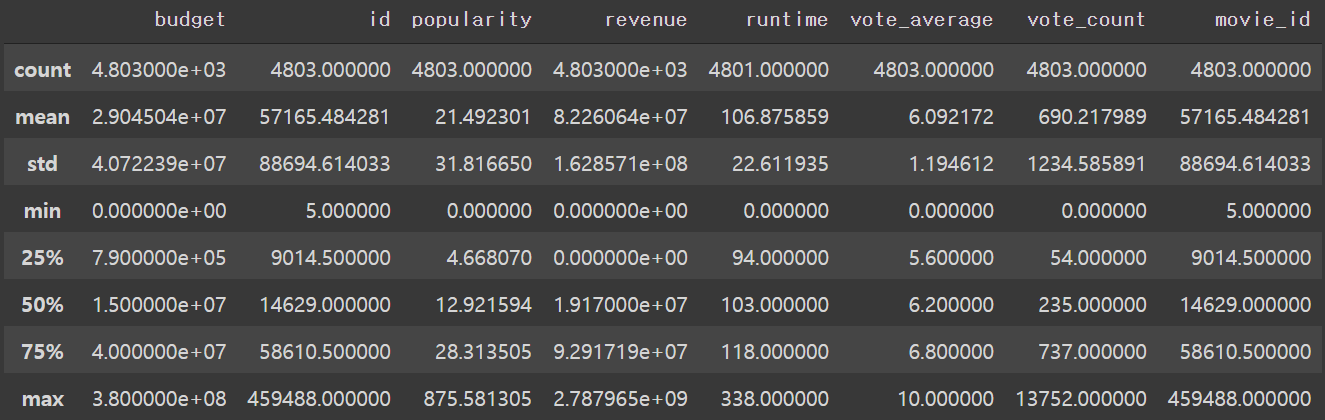Viewport: 1325px width, 420px height.
Task: Click 57165.484281 in the id column
Action: coord(326,117)
